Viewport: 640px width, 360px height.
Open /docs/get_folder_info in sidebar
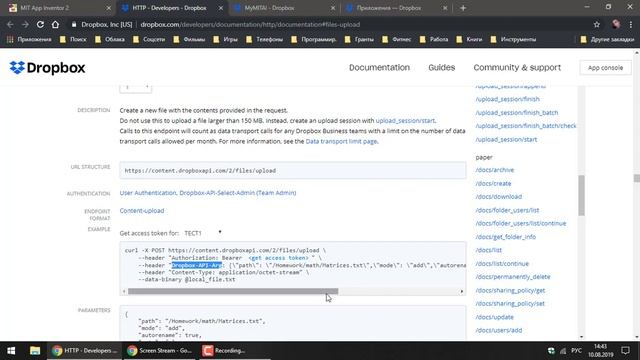505,237
